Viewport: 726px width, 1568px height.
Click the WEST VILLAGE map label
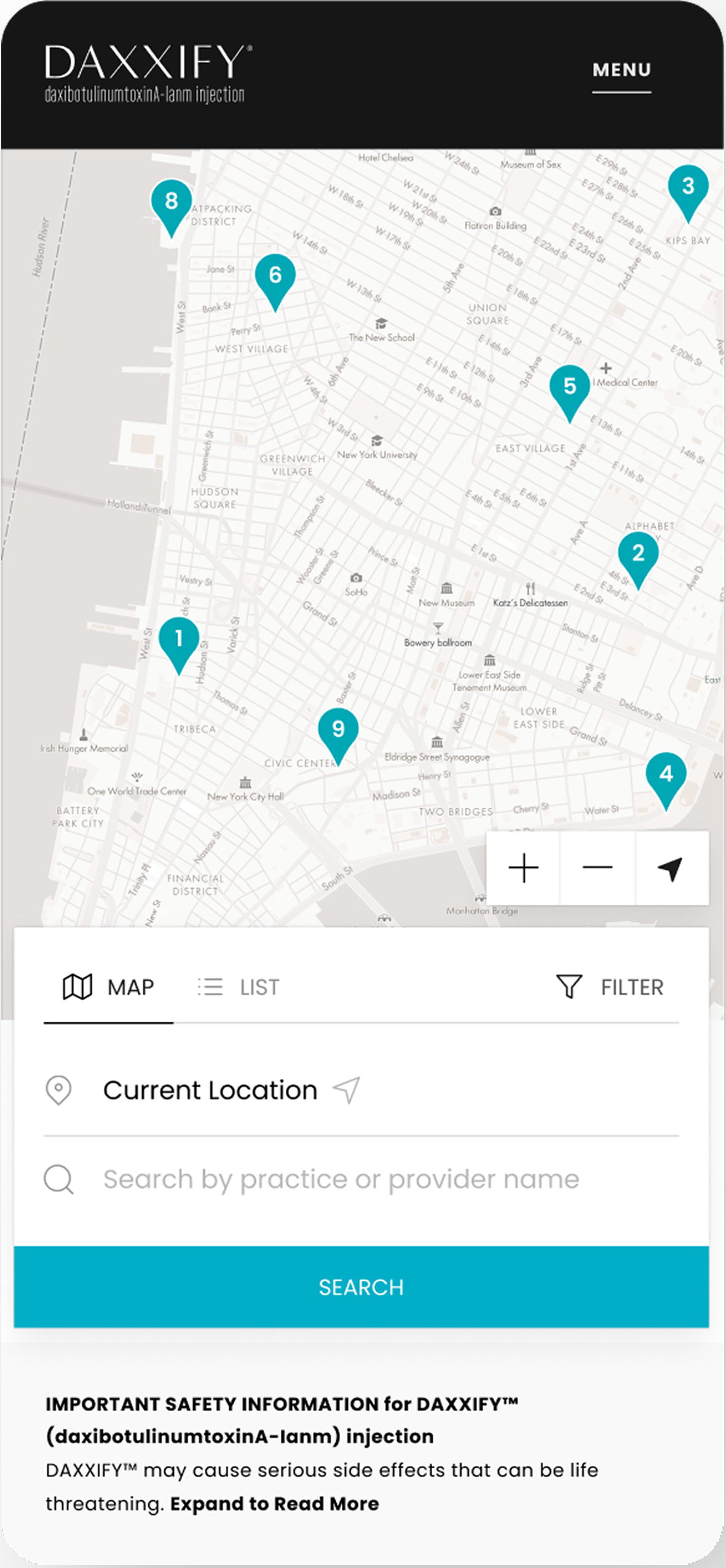pos(251,349)
